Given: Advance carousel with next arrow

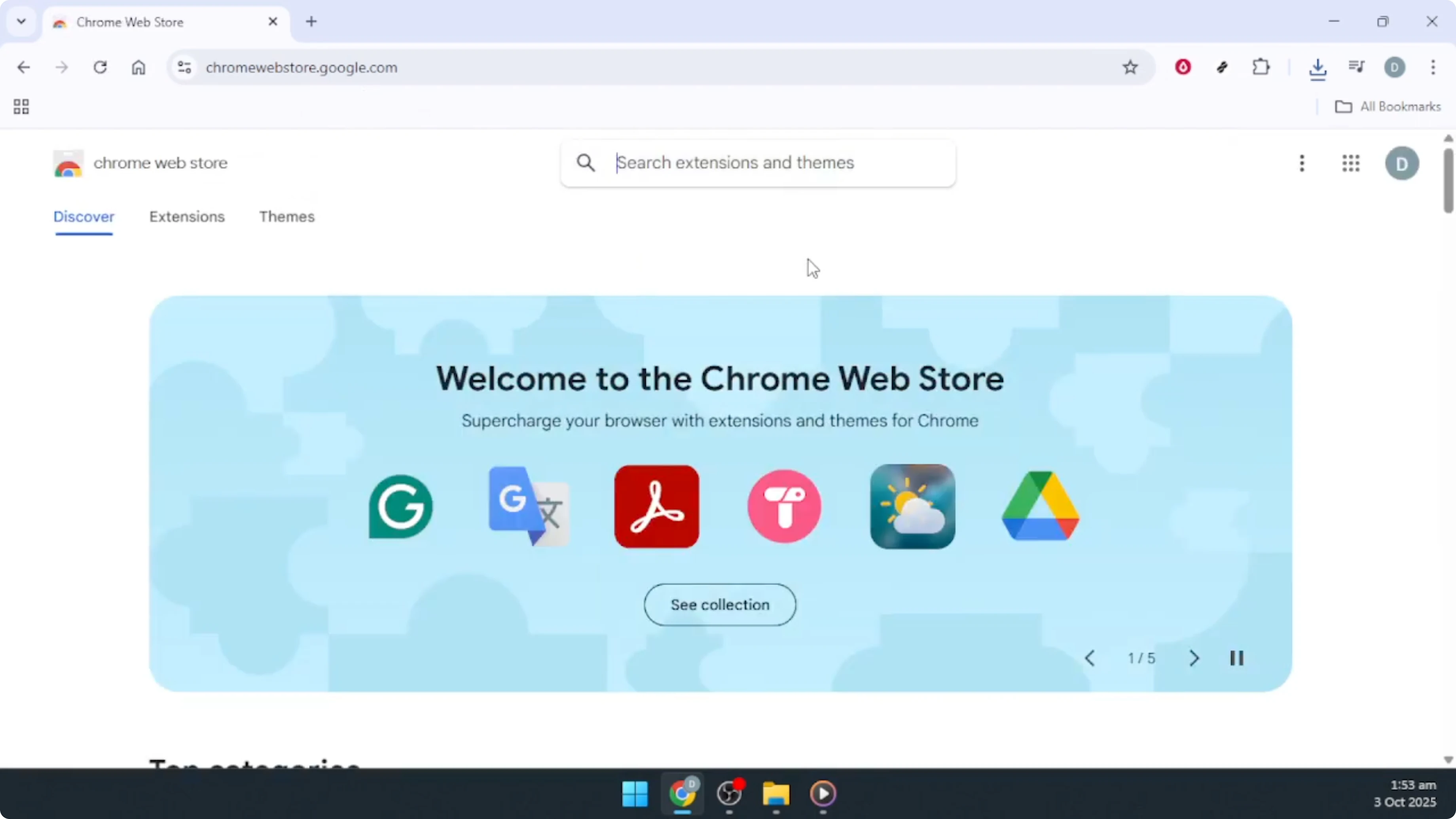Looking at the screenshot, I should pyautogui.click(x=1194, y=658).
